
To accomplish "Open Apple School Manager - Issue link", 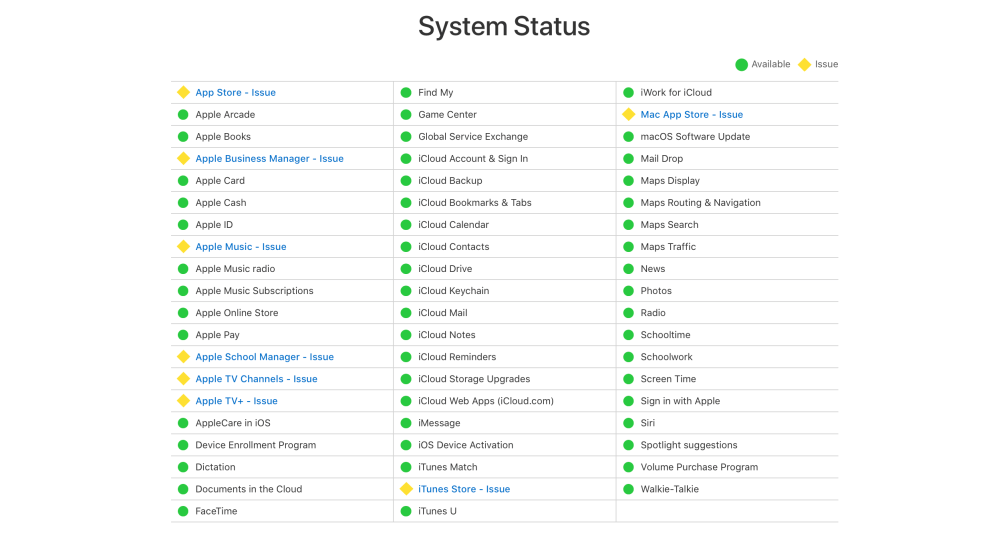I will click(264, 357).
